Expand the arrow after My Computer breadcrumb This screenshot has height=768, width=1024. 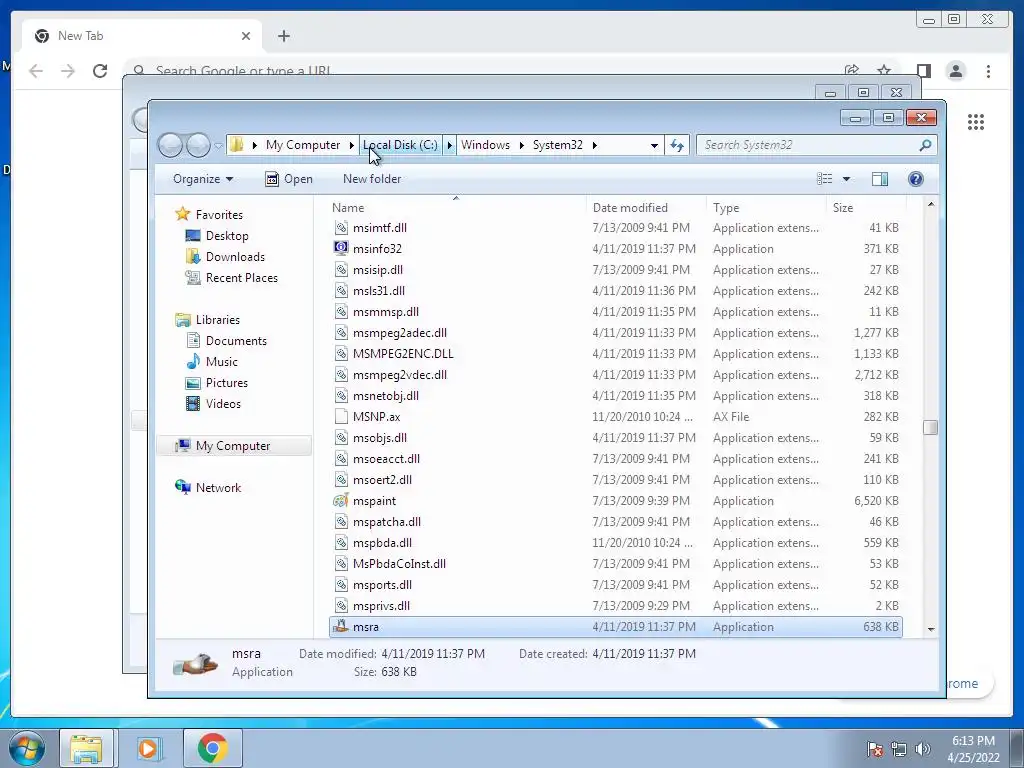tap(351, 145)
